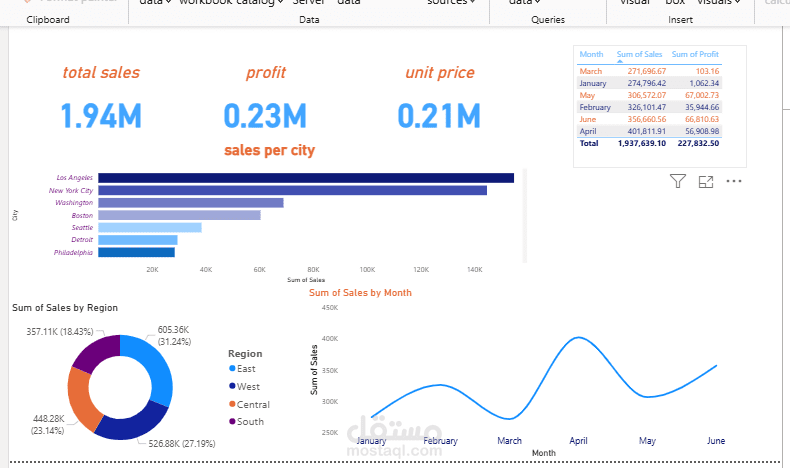Click the 'Sum of Sales by Month' title
The width and height of the screenshot is (790, 468).
(x=360, y=293)
